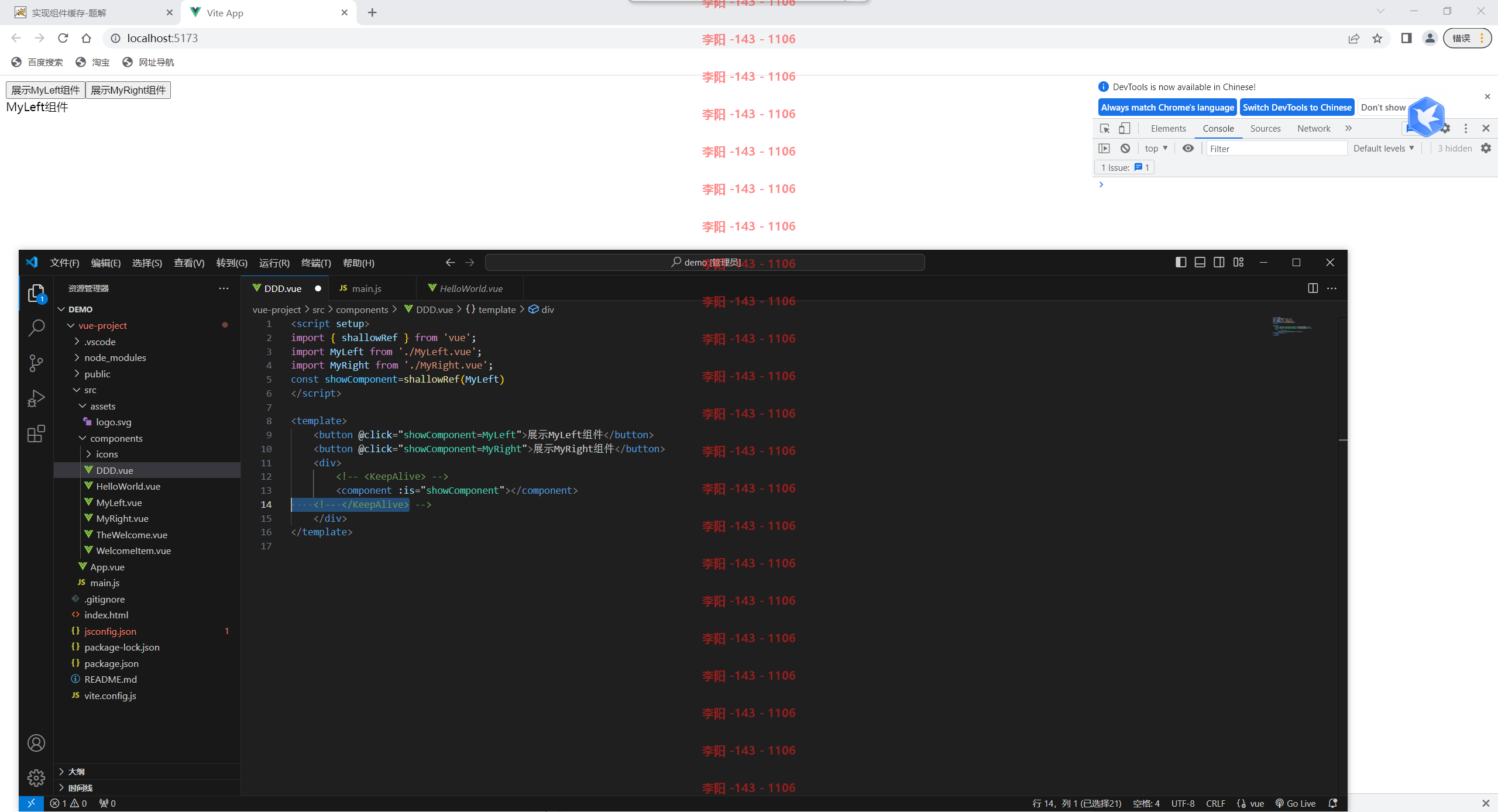Open DevTools console settings gear
The width and height of the screenshot is (1498, 812).
coord(1486,148)
